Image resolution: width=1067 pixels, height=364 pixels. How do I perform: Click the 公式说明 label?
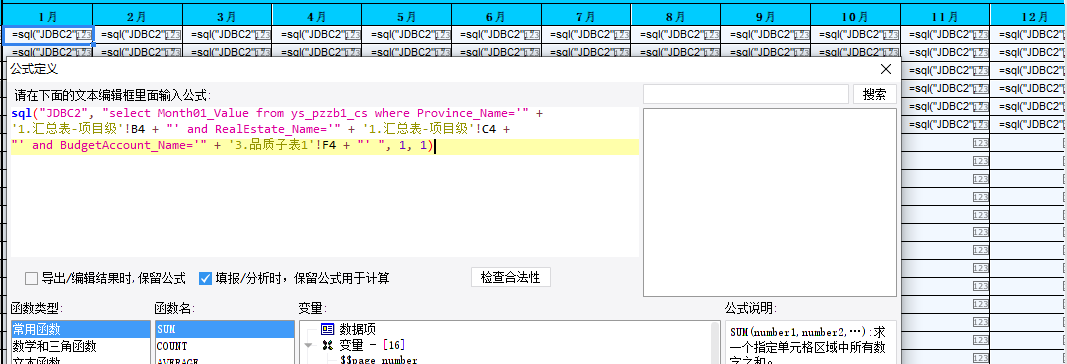tap(751, 309)
